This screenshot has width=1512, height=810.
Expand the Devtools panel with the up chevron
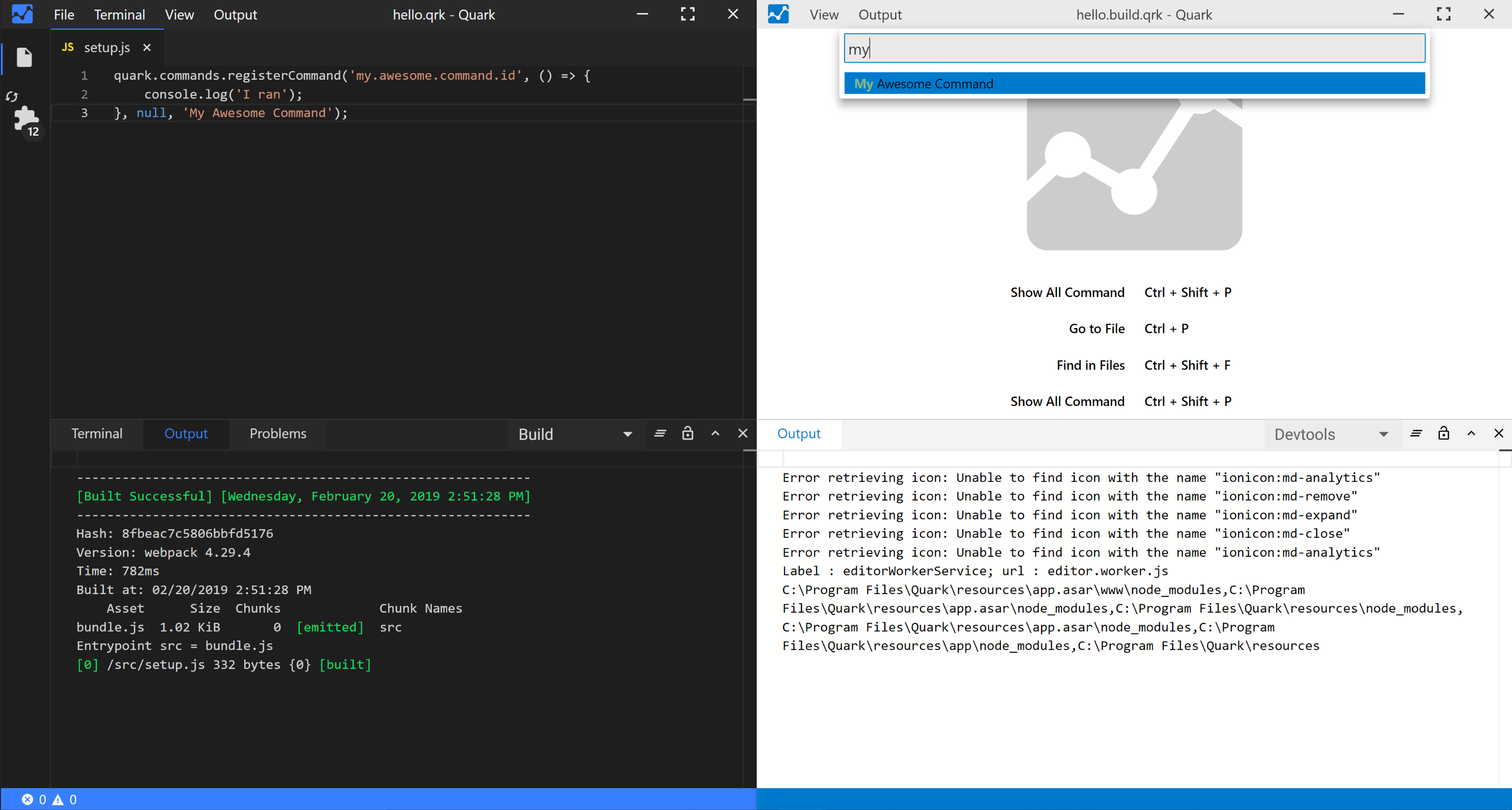point(1471,433)
